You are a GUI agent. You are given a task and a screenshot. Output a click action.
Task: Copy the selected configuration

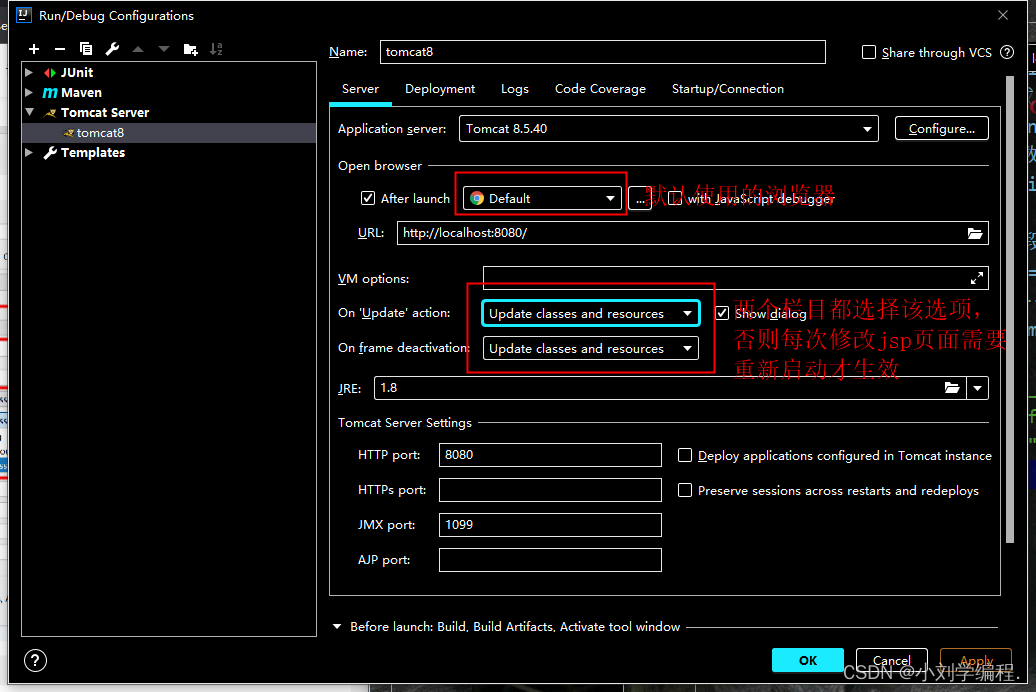click(85, 49)
